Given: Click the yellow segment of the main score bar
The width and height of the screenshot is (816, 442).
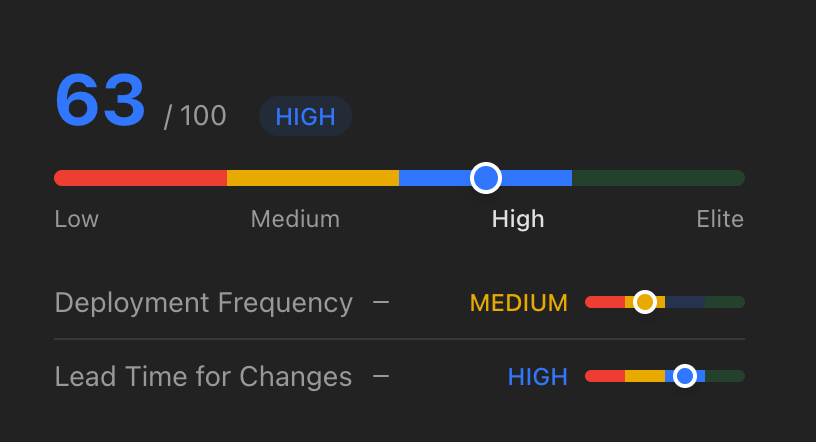Looking at the screenshot, I should [312, 178].
